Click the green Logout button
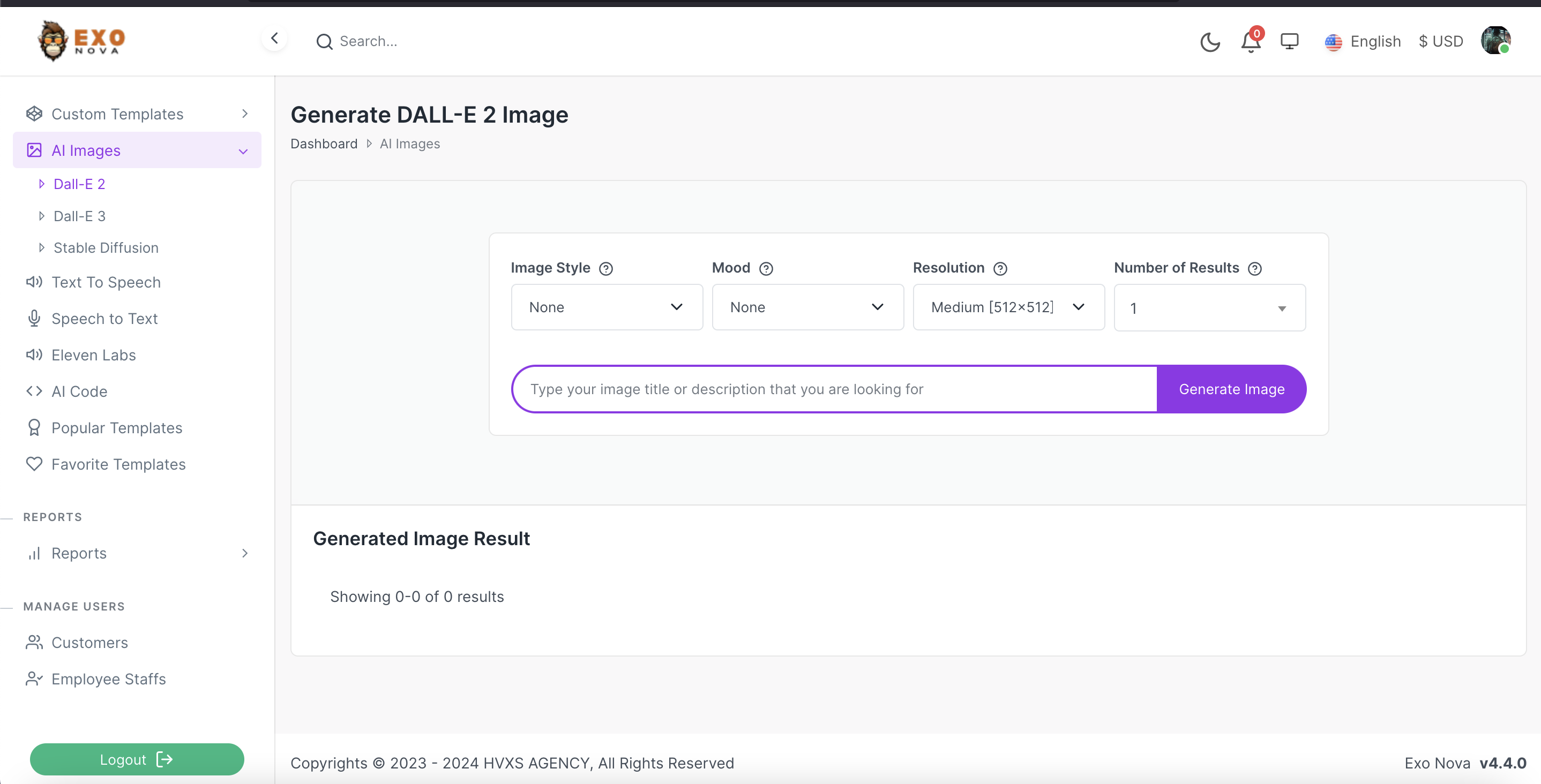This screenshot has height=784, width=1541. click(x=137, y=759)
